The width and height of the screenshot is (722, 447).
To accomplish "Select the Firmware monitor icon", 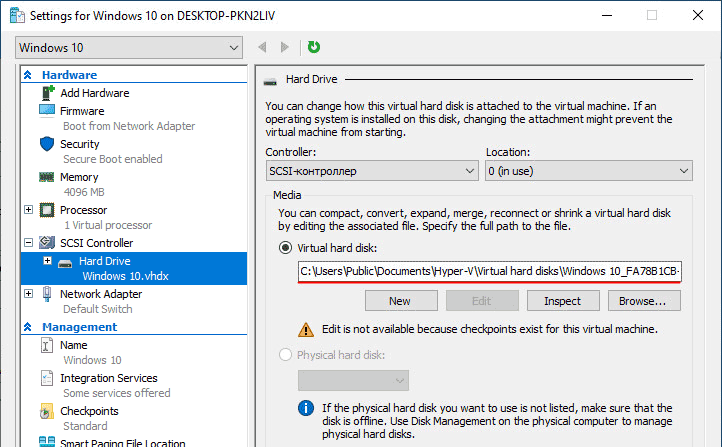I will (47, 110).
